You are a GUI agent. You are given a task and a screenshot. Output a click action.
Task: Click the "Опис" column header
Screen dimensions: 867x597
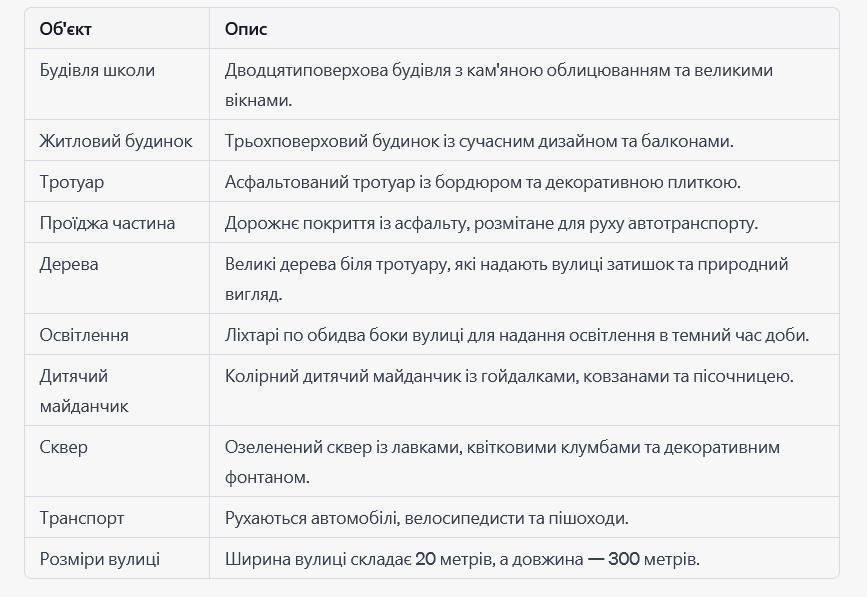pos(246,29)
